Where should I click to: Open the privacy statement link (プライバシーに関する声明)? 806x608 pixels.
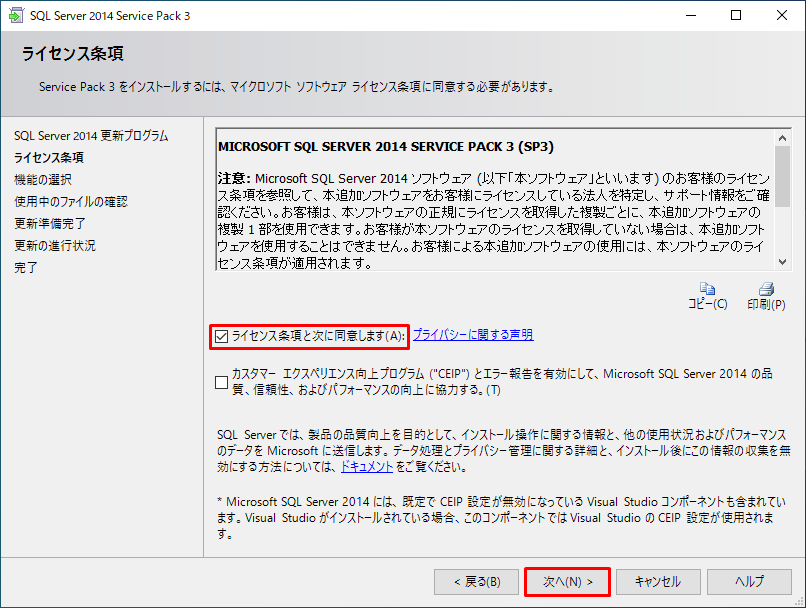click(x=473, y=335)
